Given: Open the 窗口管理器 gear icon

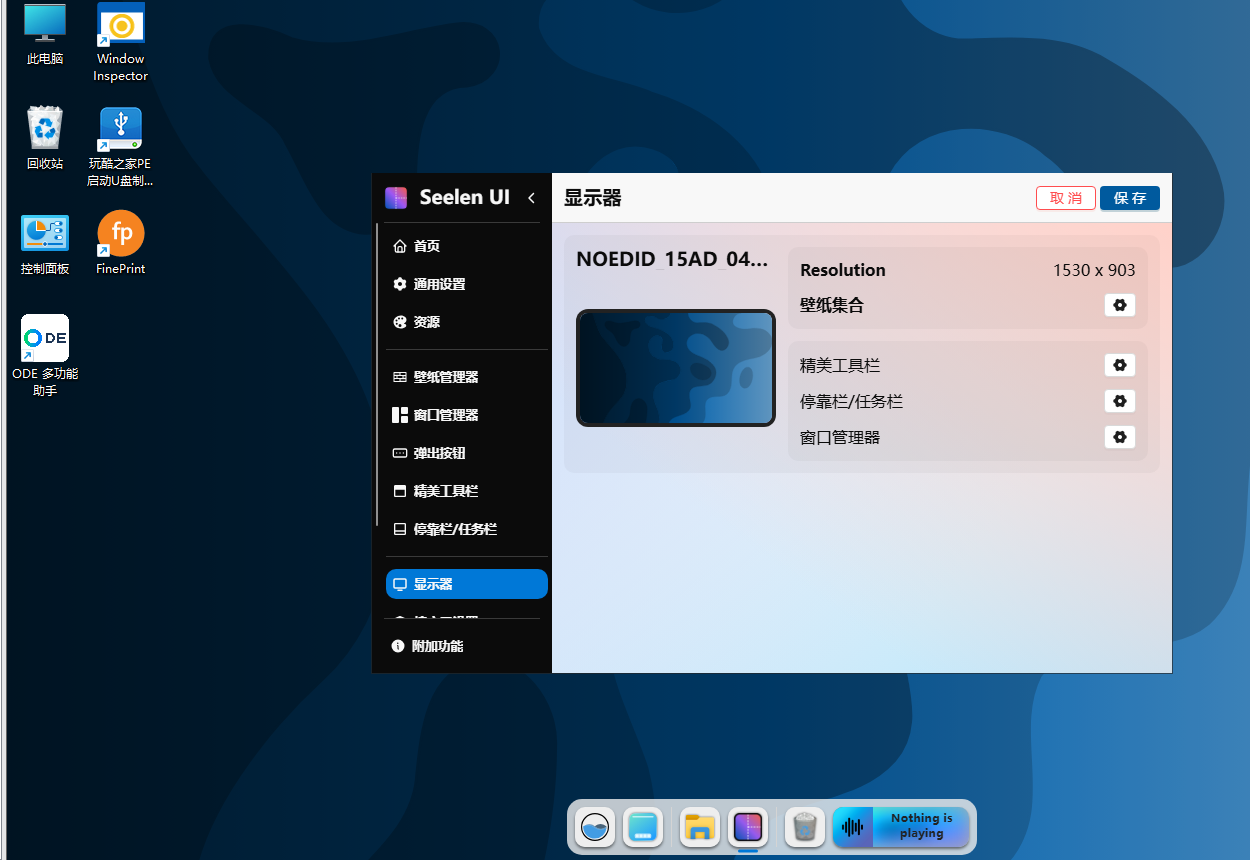Looking at the screenshot, I should tap(1119, 437).
